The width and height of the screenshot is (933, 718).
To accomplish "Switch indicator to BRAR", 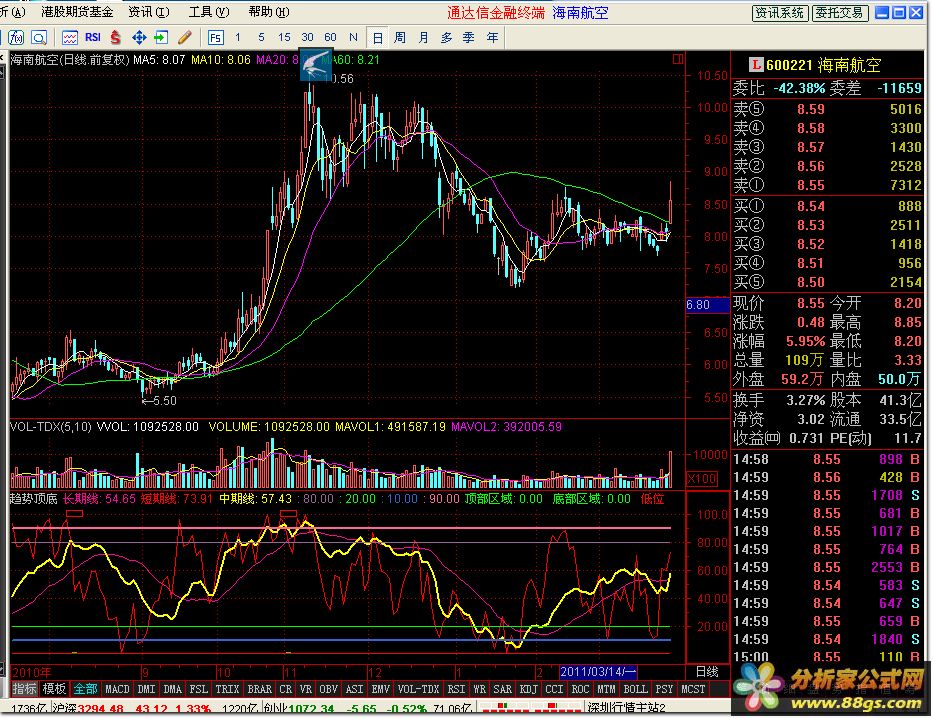I will point(259,689).
